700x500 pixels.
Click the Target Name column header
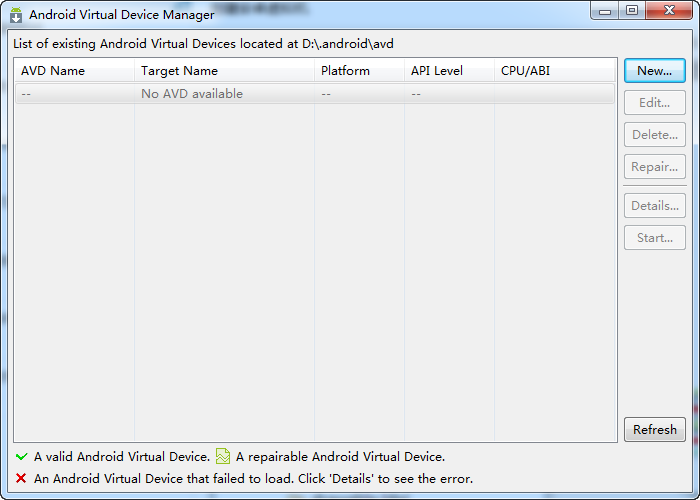pos(224,71)
